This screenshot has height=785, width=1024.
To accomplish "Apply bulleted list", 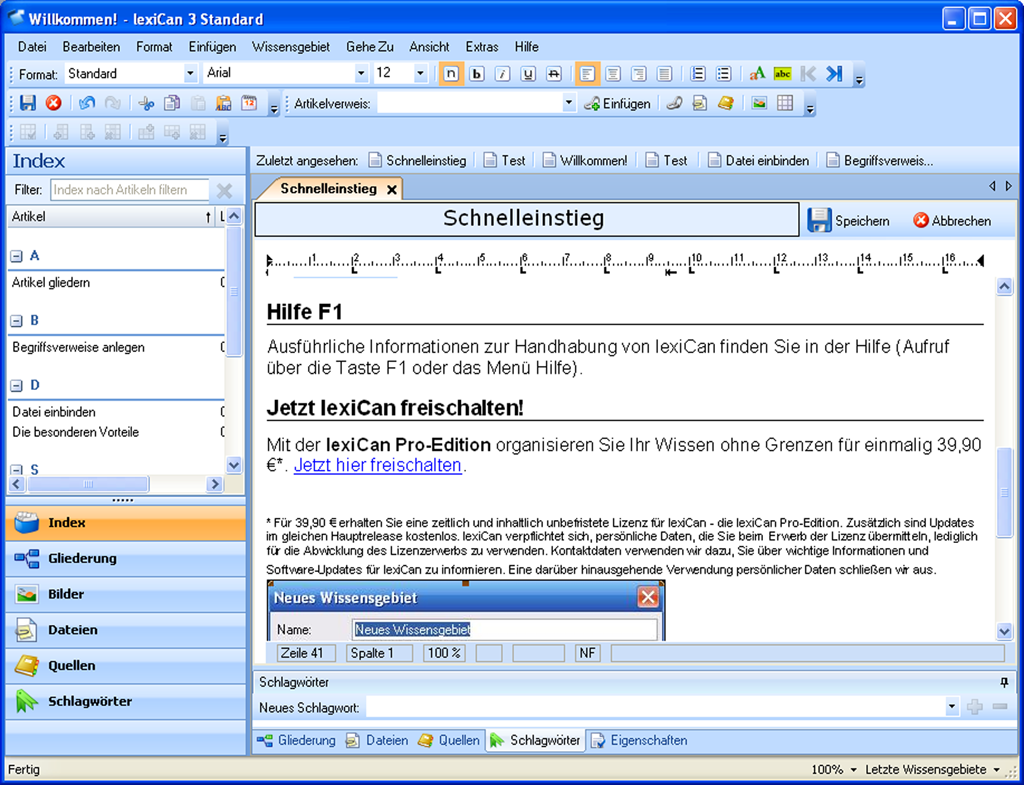I will coord(724,74).
